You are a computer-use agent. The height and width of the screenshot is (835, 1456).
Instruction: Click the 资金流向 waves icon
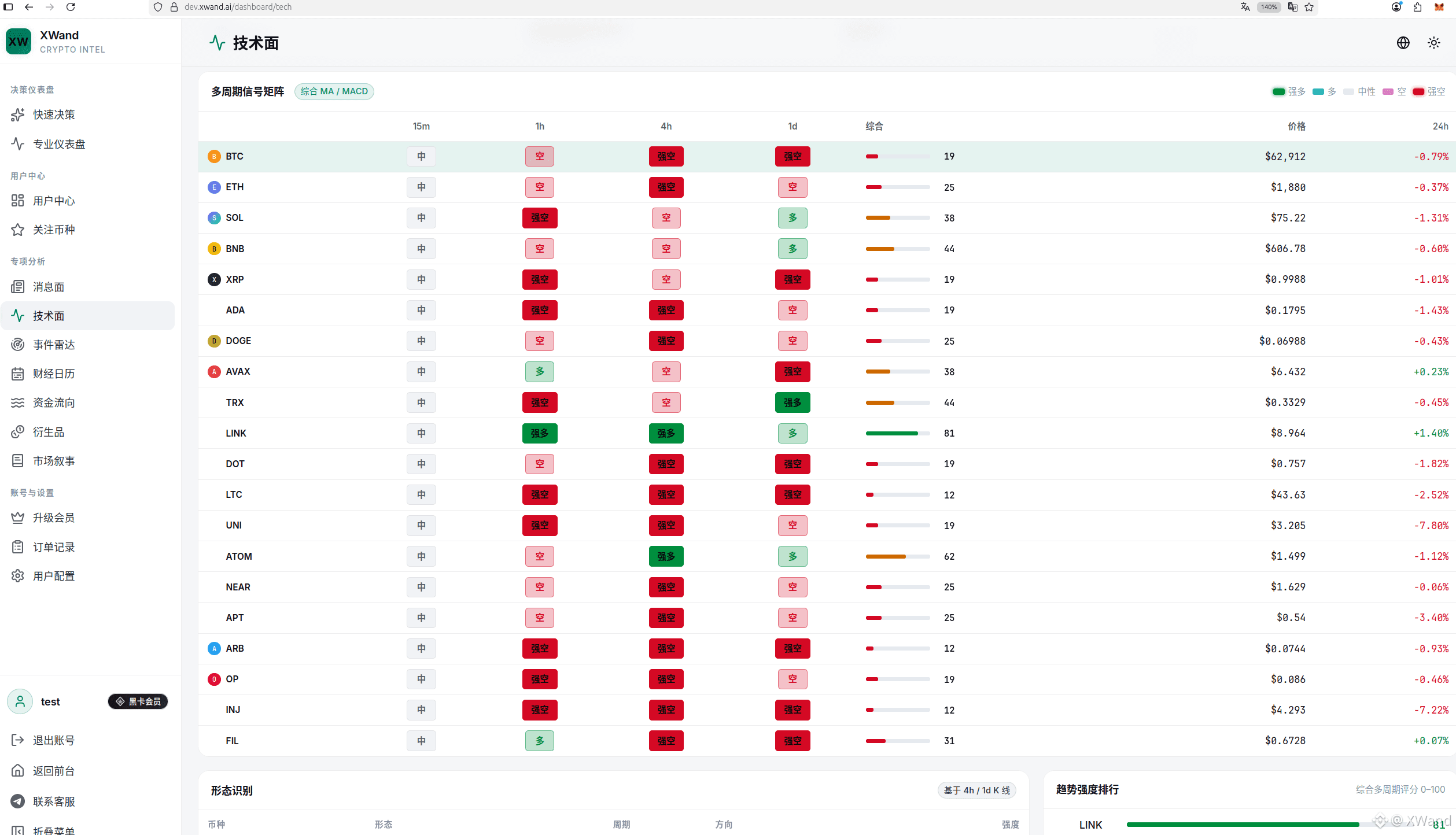tap(18, 402)
